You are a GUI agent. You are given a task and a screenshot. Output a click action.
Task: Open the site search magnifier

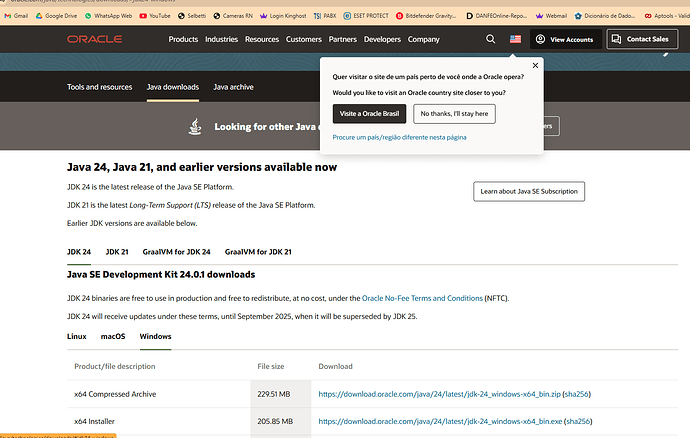click(x=491, y=39)
